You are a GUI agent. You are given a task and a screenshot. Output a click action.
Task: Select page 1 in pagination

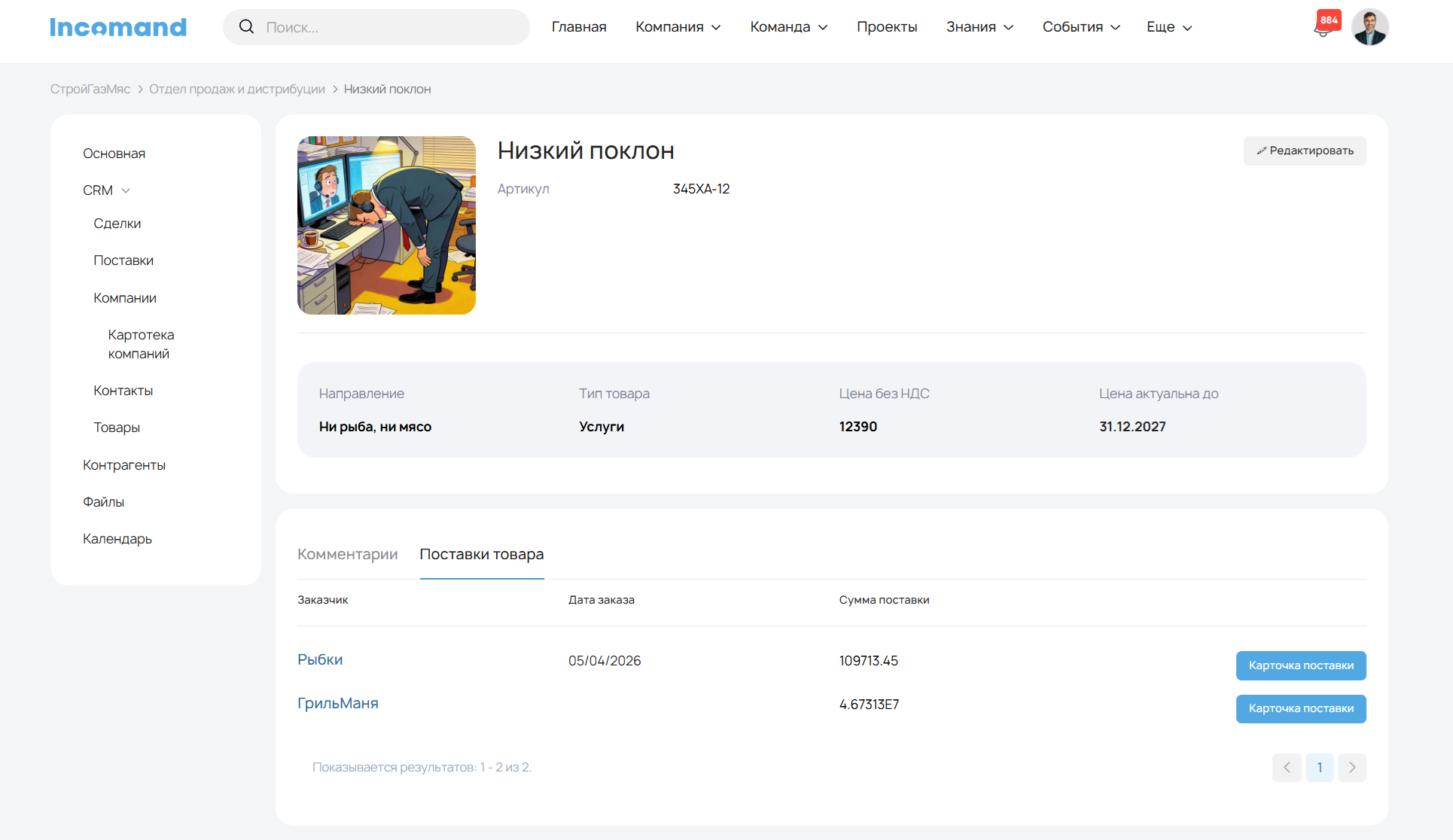click(x=1320, y=768)
